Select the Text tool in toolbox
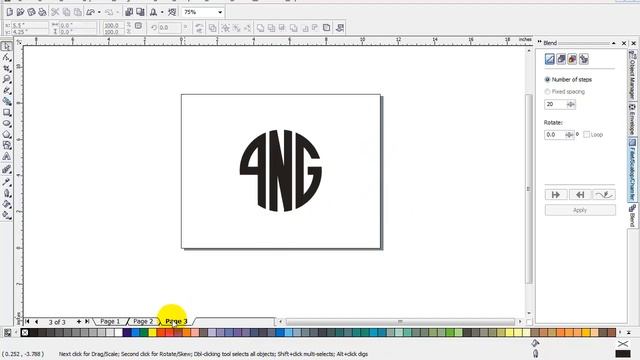The width and height of the screenshot is (640, 360). pos(7,156)
